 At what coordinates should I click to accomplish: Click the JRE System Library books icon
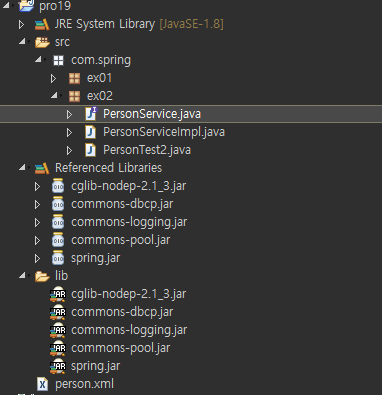pyautogui.click(x=42, y=24)
